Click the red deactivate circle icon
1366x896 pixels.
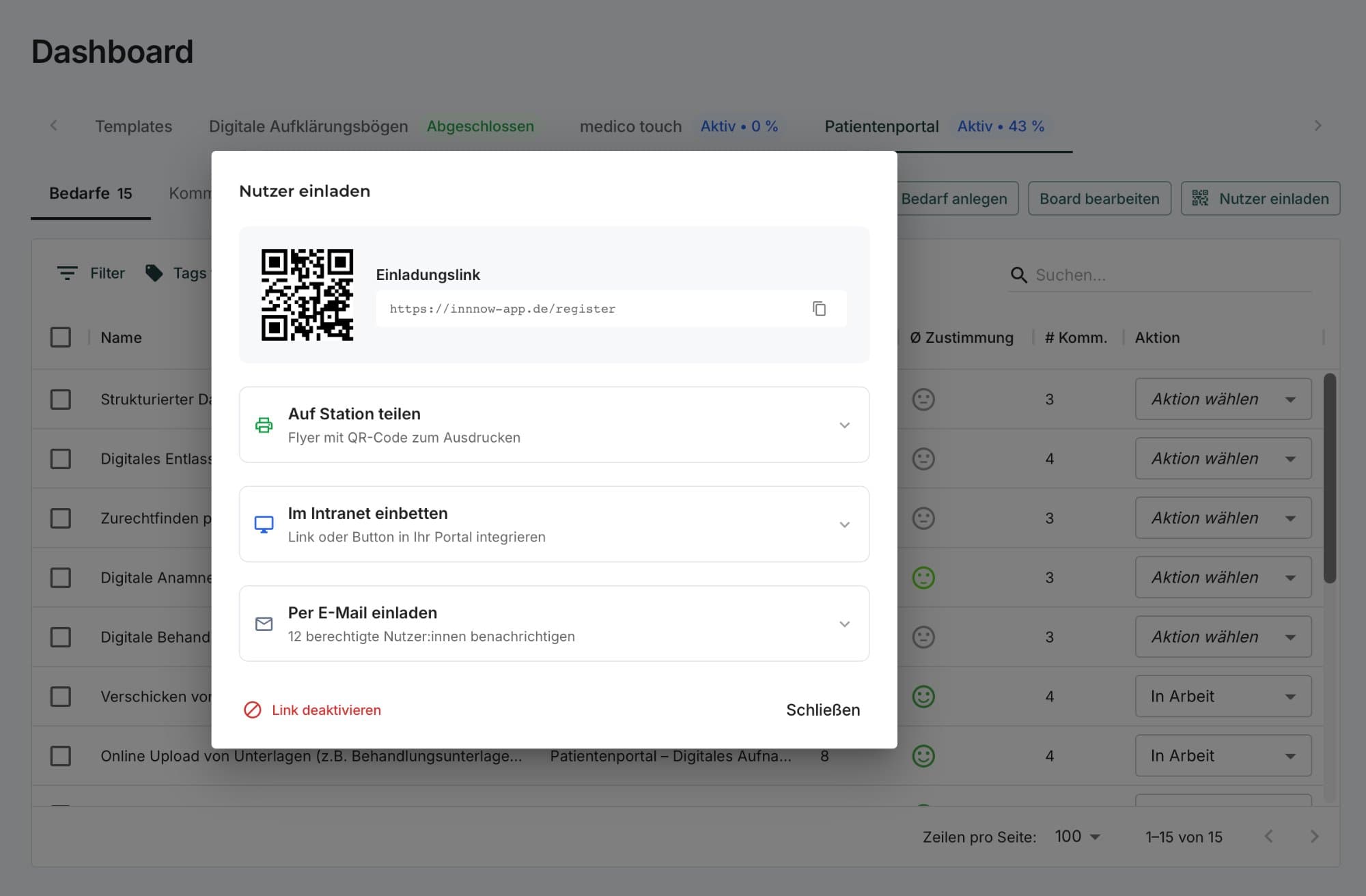pos(253,710)
